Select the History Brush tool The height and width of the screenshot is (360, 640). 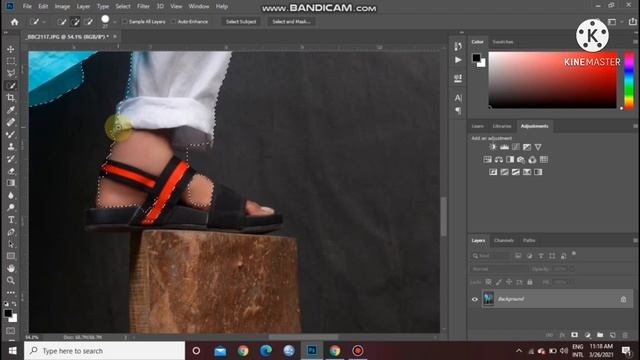click(11, 159)
